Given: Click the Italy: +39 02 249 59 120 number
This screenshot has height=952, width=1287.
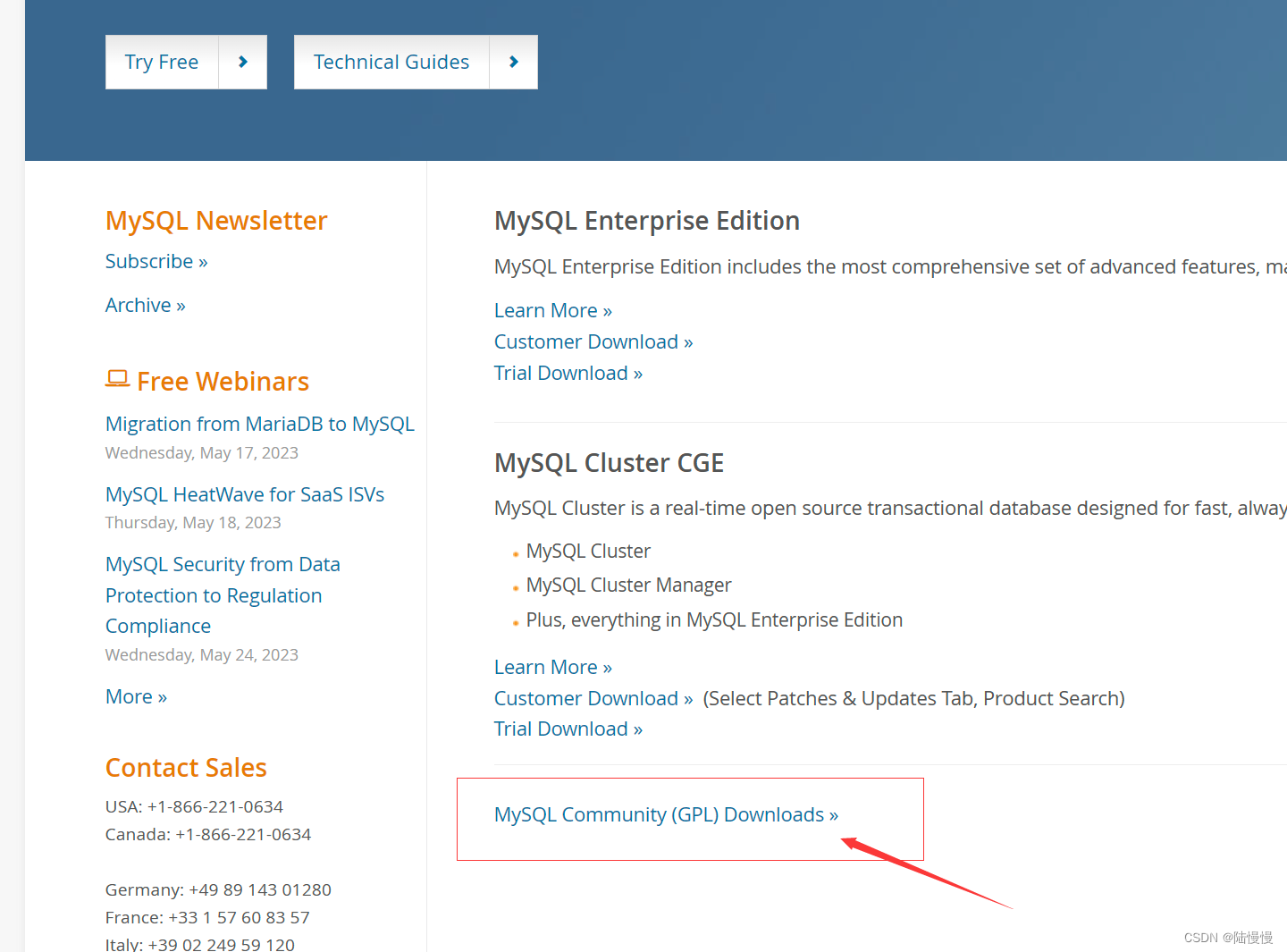Looking at the screenshot, I should click(200, 944).
